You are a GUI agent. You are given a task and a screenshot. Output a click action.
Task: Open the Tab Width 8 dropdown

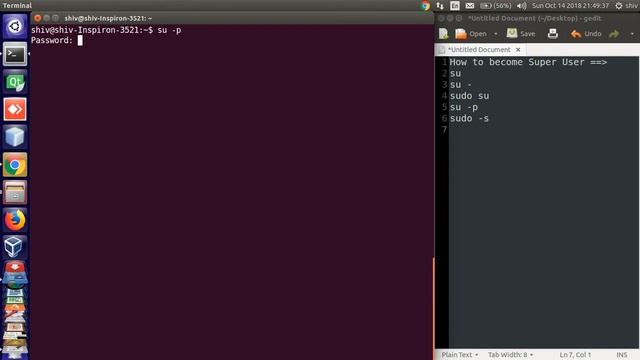[x=510, y=355]
